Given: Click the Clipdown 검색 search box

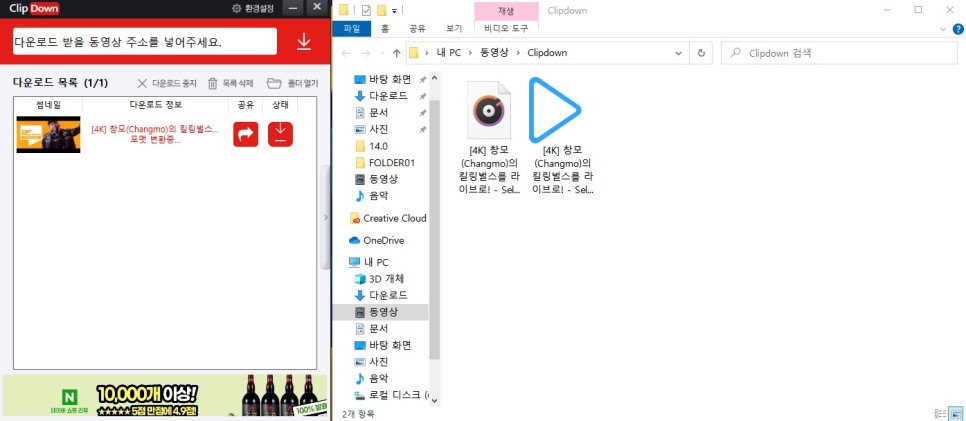Looking at the screenshot, I should (839, 53).
